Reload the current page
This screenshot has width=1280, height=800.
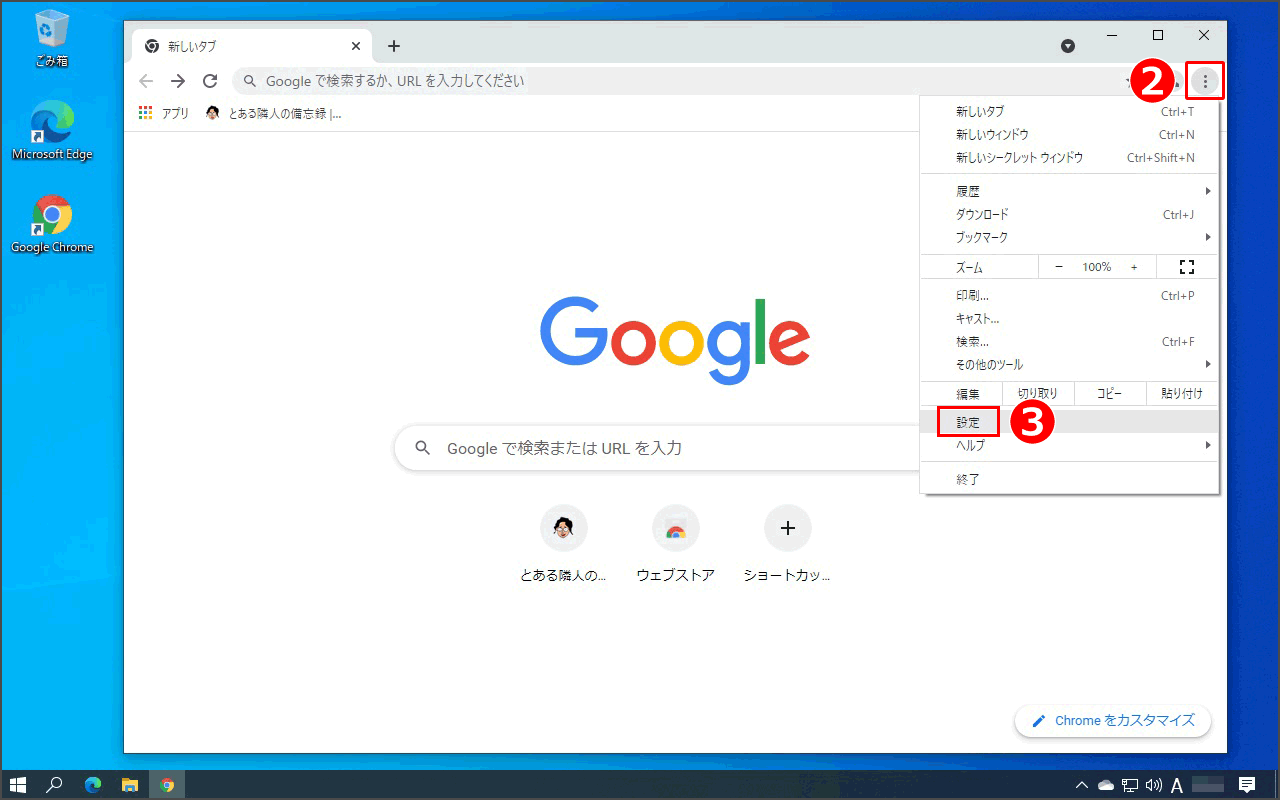(210, 81)
